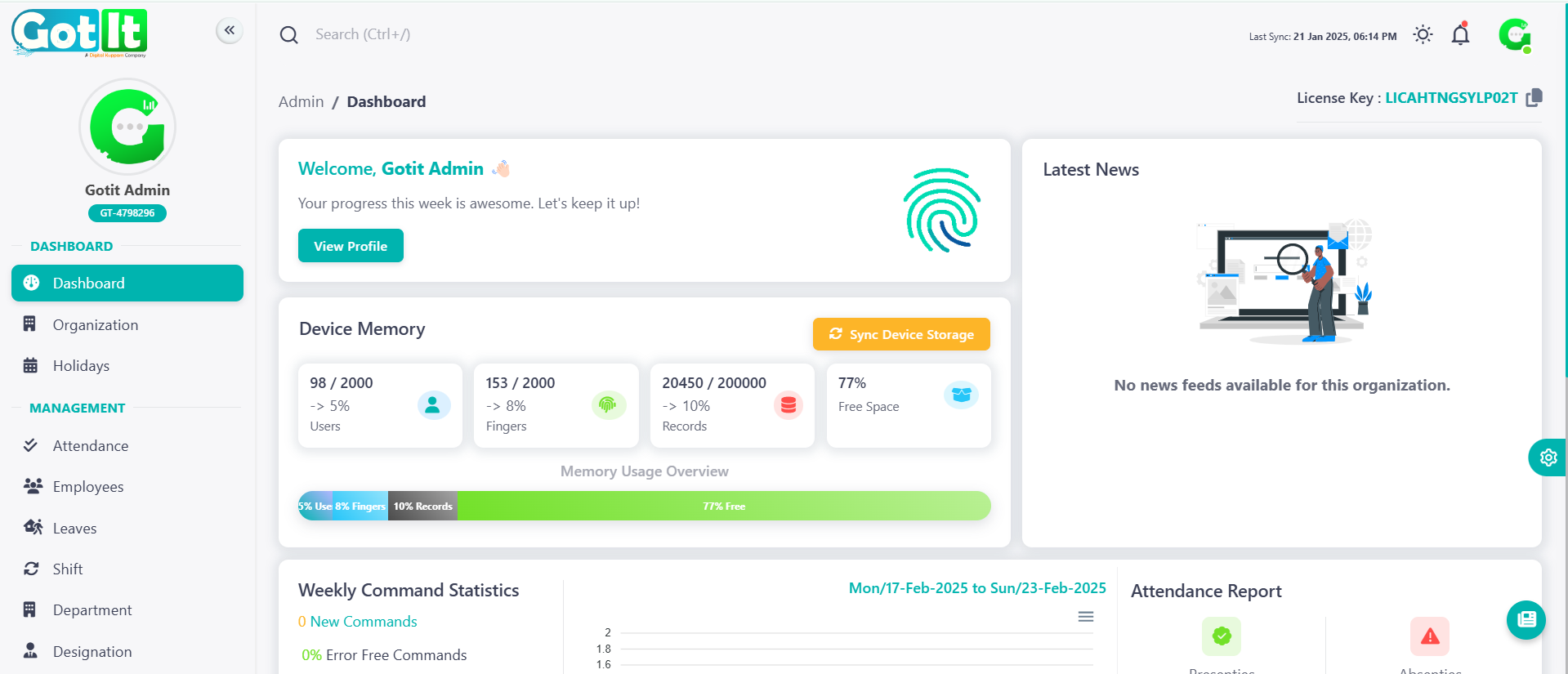Image resolution: width=1568 pixels, height=674 pixels.
Task: Click the Users icon in the Device Memory card
Action: tap(433, 404)
